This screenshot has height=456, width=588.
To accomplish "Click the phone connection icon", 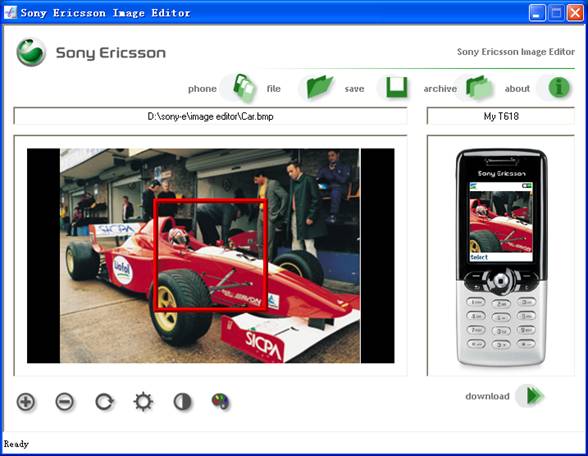I will (x=244, y=88).
